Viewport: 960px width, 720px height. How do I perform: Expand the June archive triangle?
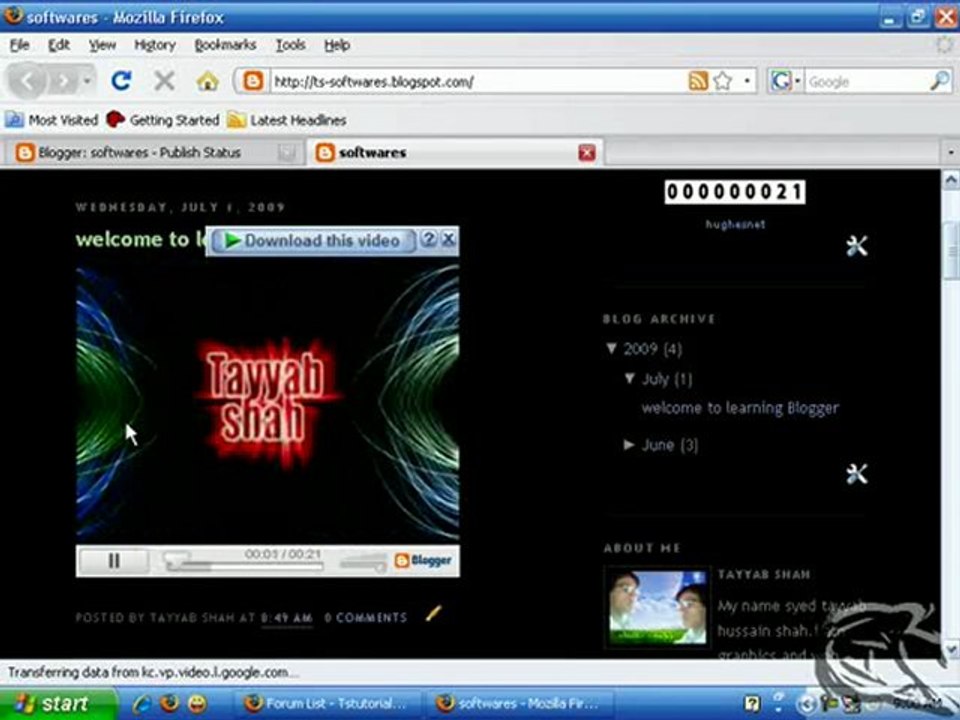click(x=629, y=444)
